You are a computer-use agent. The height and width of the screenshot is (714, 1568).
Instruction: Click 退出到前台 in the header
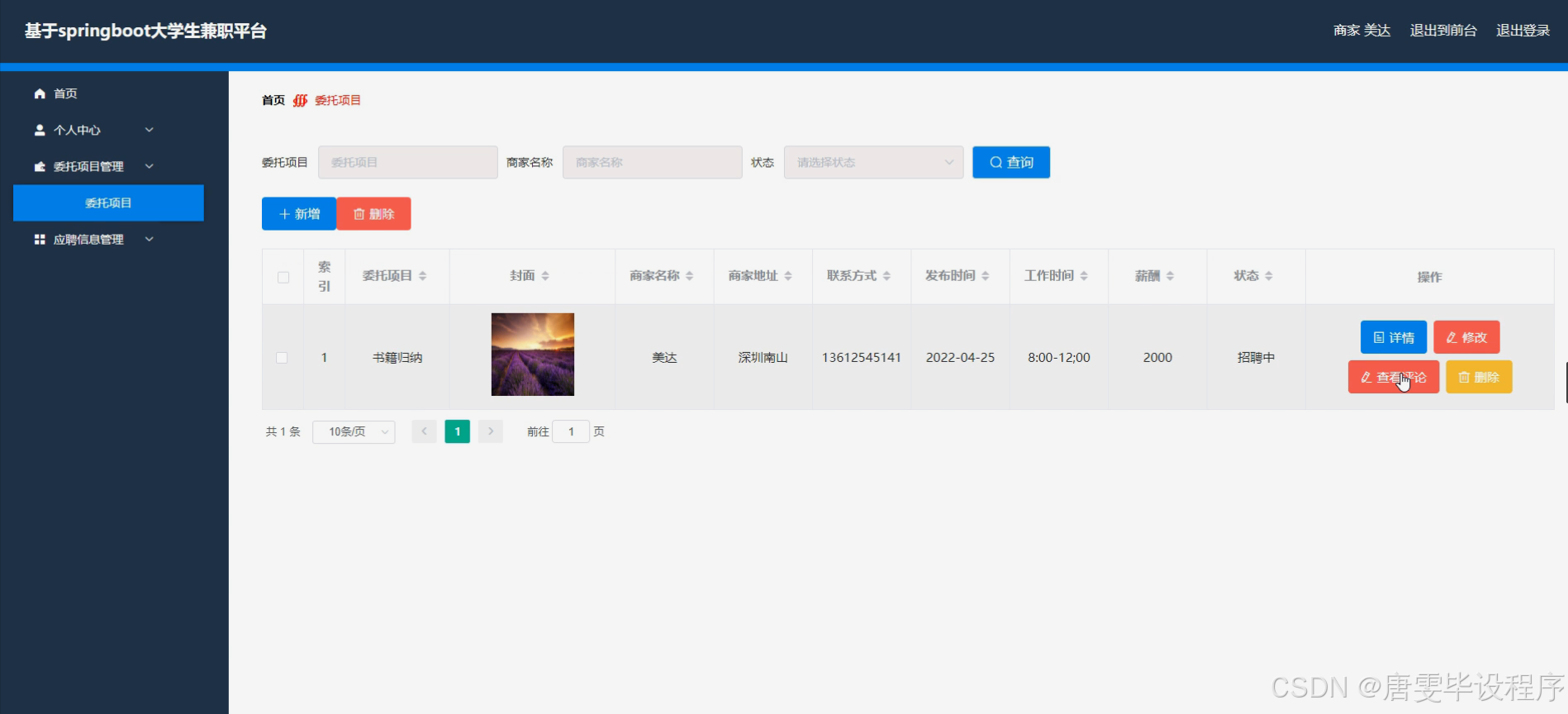click(x=1443, y=31)
